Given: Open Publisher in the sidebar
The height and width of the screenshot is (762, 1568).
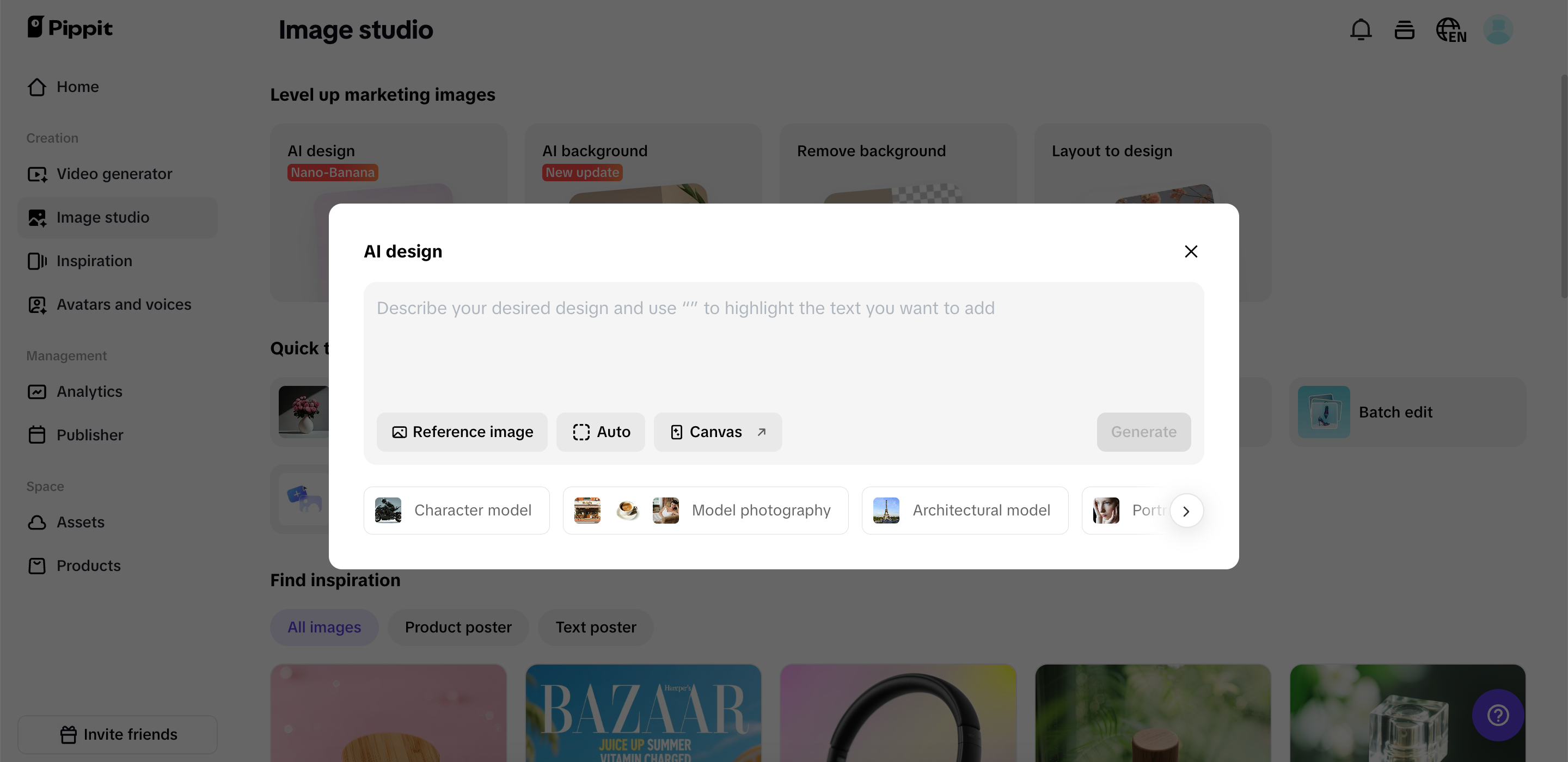Looking at the screenshot, I should 118,434.
